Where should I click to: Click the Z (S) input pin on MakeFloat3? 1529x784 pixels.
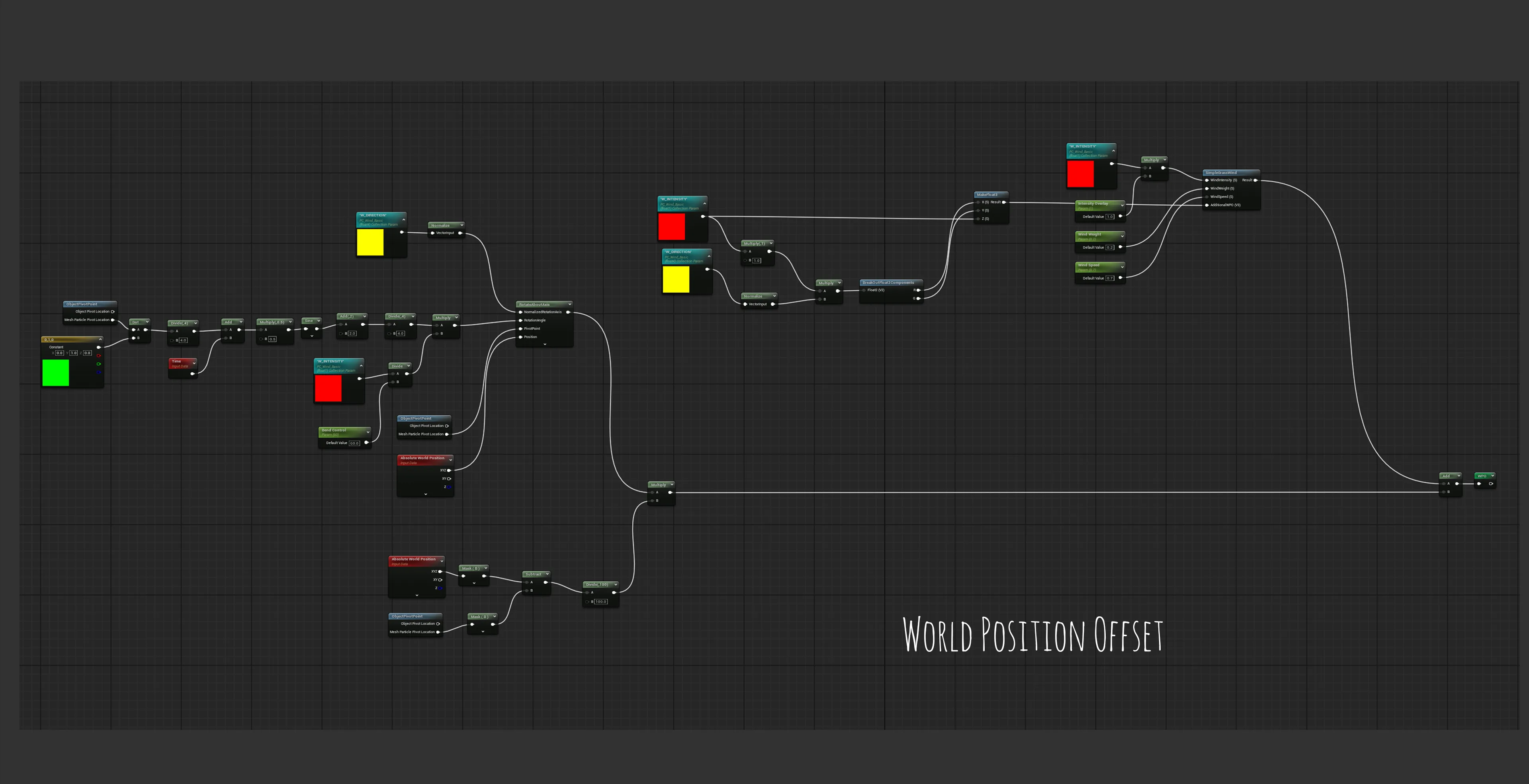[x=978, y=219]
